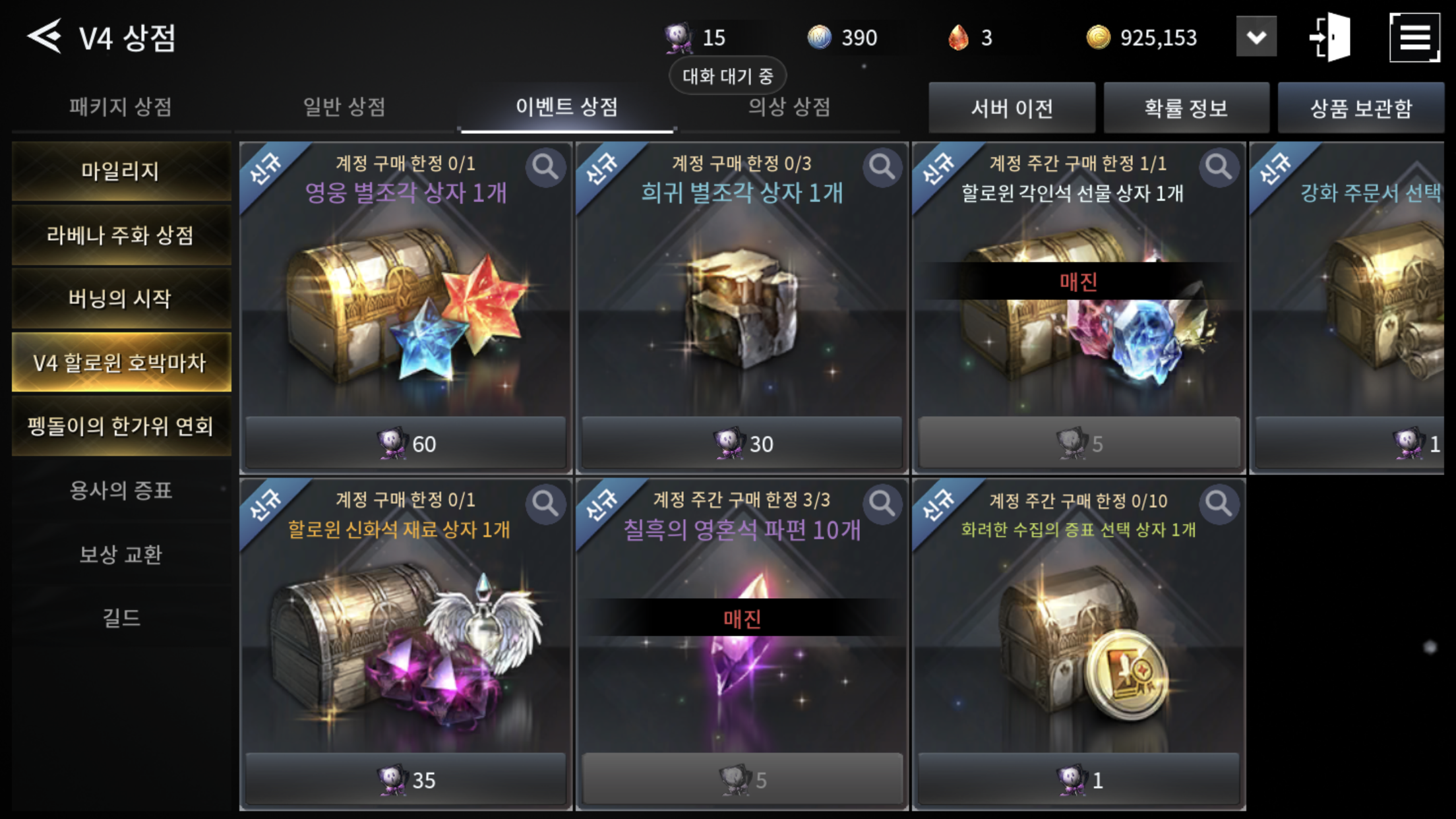Expand the currency dropdown chevron
Viewport: 1456px width, 819px height.
click(1256, 37)
